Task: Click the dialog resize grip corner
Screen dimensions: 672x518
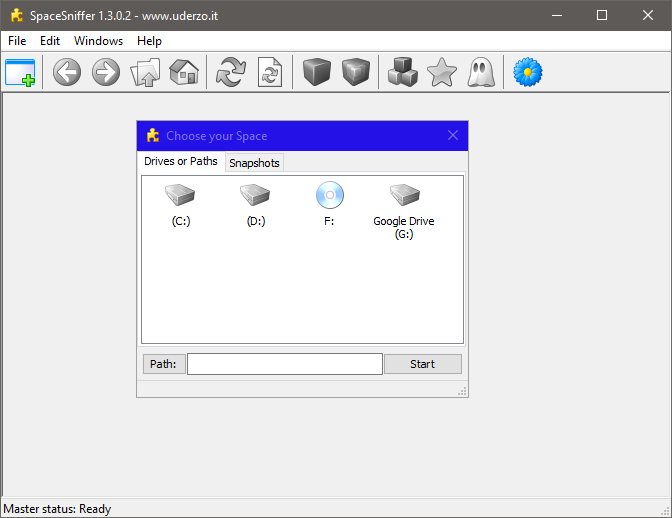Action: (462, 392)
